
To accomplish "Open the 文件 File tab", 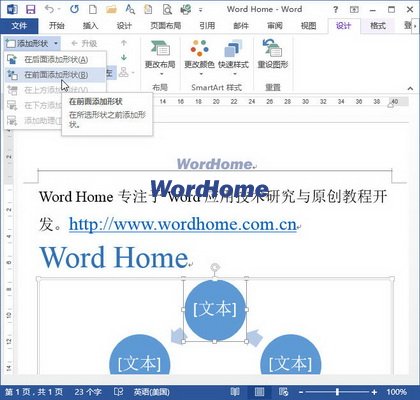I will 19,26.
